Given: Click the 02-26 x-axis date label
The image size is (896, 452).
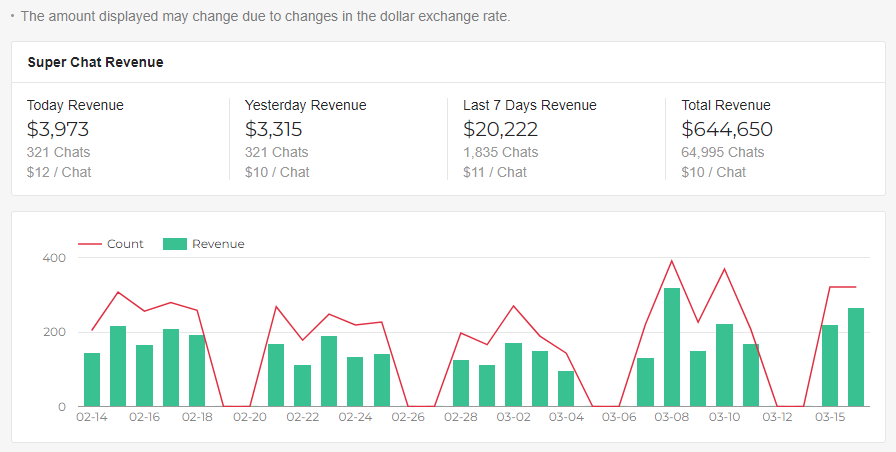Looking at the screenshot, I should tap(408, 417).
